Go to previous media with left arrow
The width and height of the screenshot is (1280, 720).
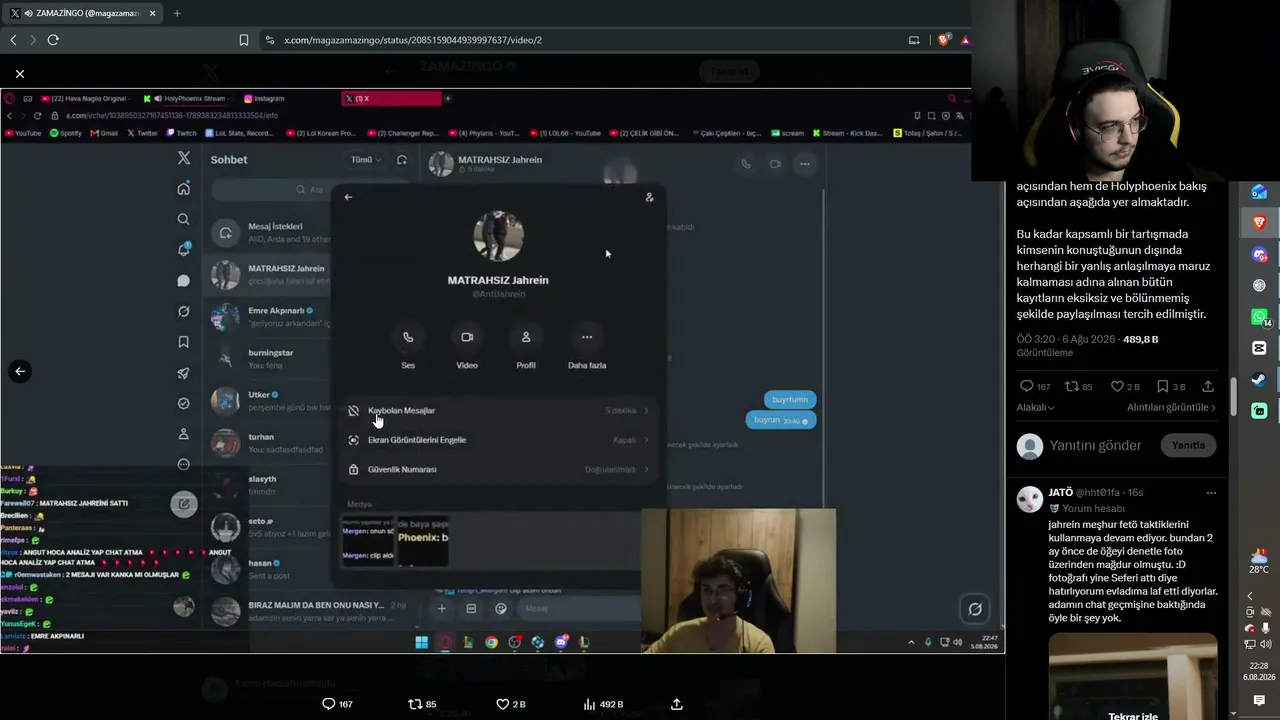click(20, 371)
